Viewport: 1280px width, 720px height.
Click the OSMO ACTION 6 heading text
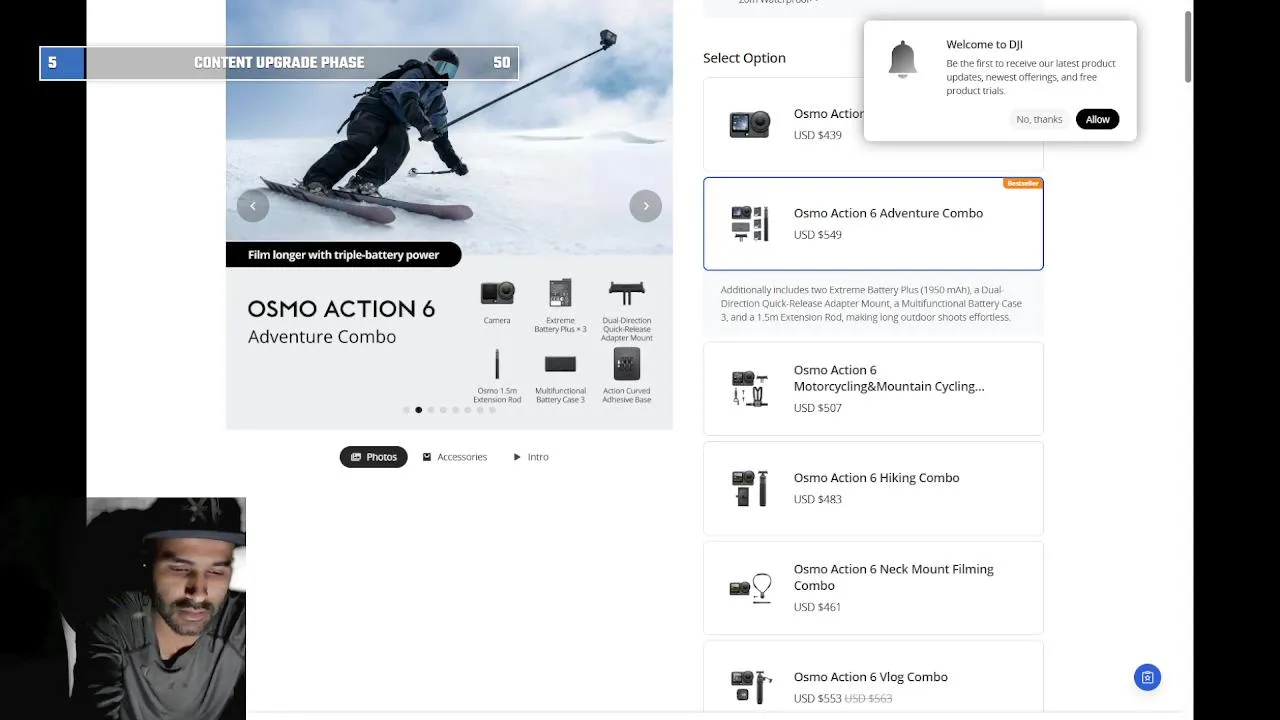tap(341, 309)
